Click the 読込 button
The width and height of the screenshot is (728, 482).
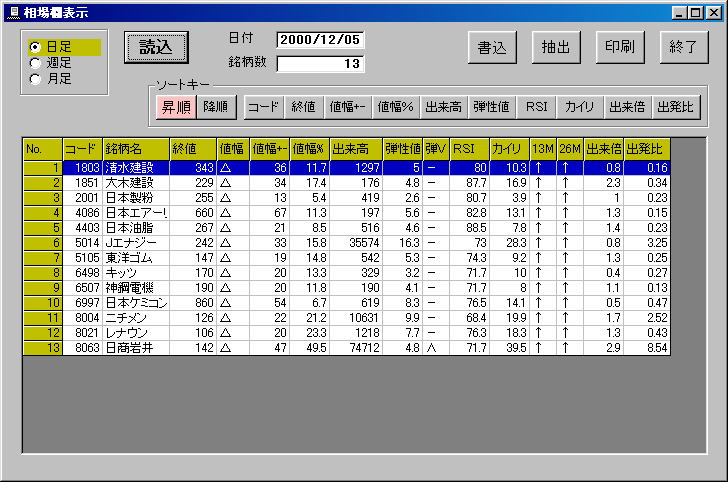tap(156, 47)
